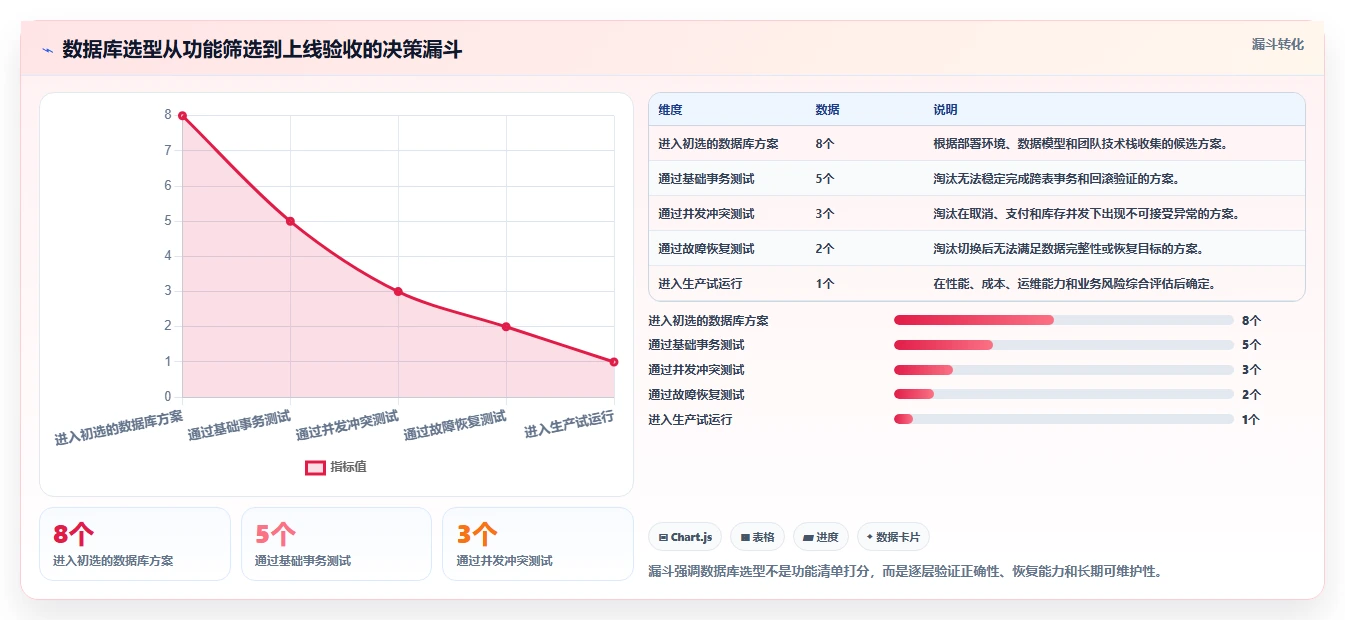Click the progress bar for 通过并发冲突测试

coord(1064,370)
